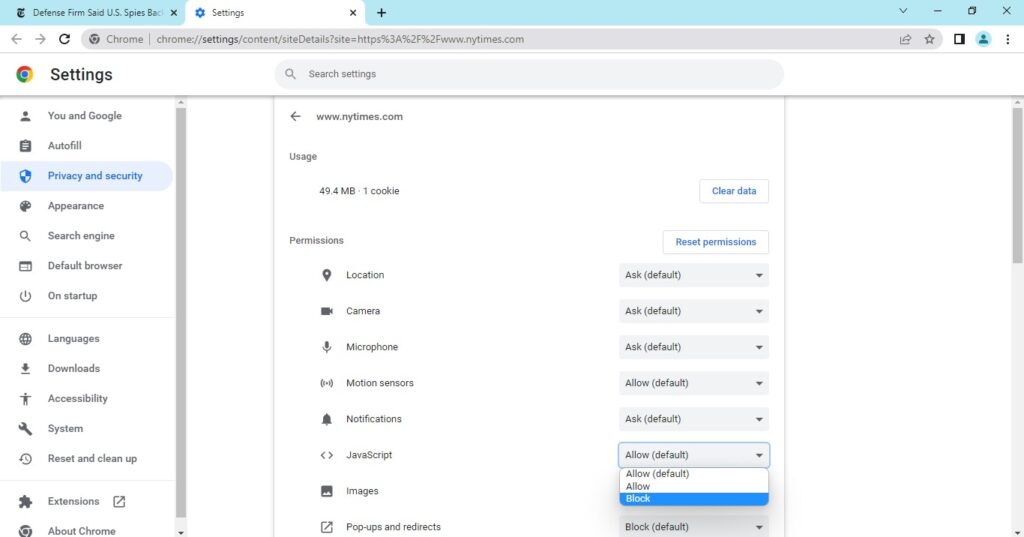Select Block in JavaScript dropdown list
This screenshot has height=537, width=1024.
click(x=694, y=498)
